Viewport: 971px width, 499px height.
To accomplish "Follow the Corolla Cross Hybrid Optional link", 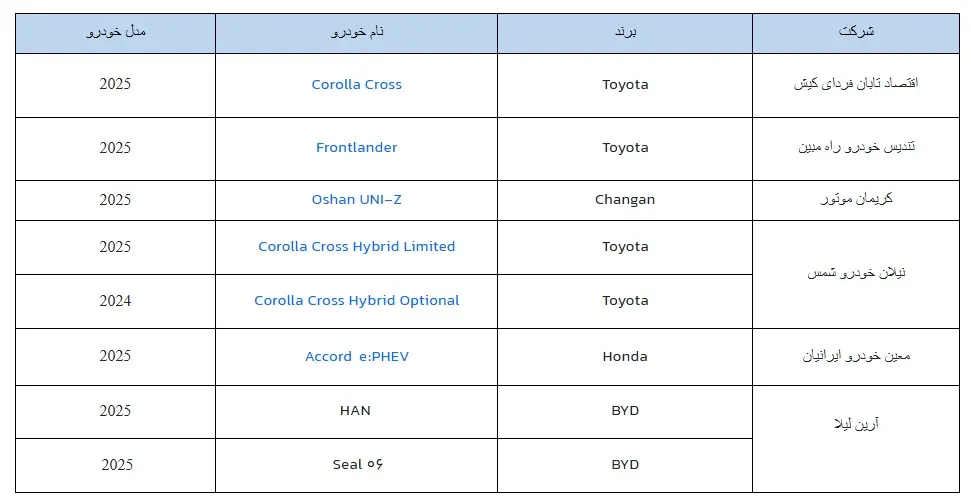I will click(356, 301).
